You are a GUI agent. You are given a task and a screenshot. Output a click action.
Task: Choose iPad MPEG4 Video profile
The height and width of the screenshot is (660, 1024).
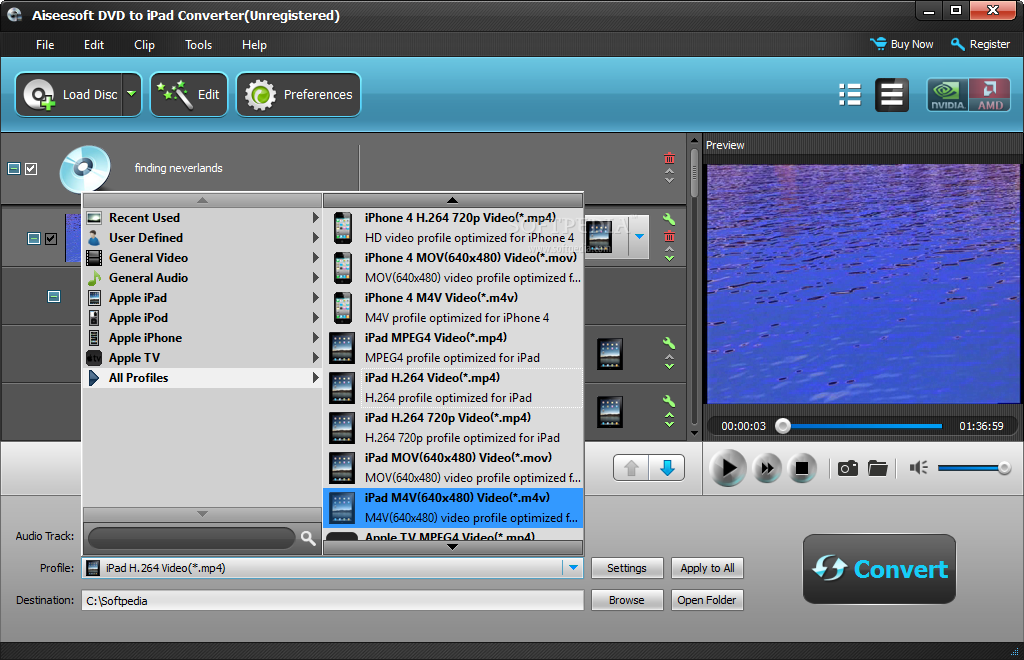tap(453, 347)
